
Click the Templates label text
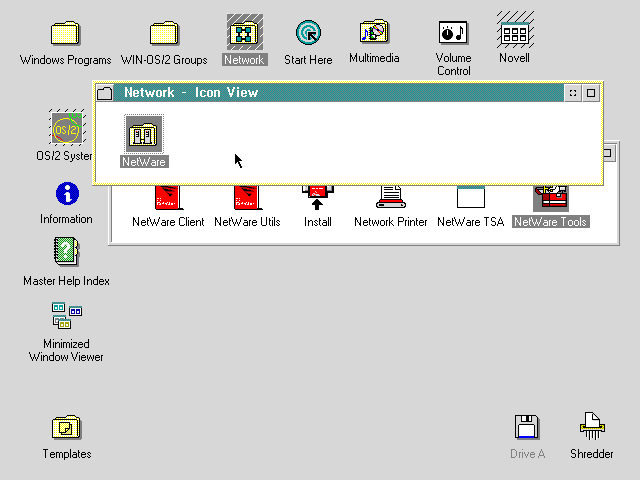pyautogui.click(x=67, y=453)
